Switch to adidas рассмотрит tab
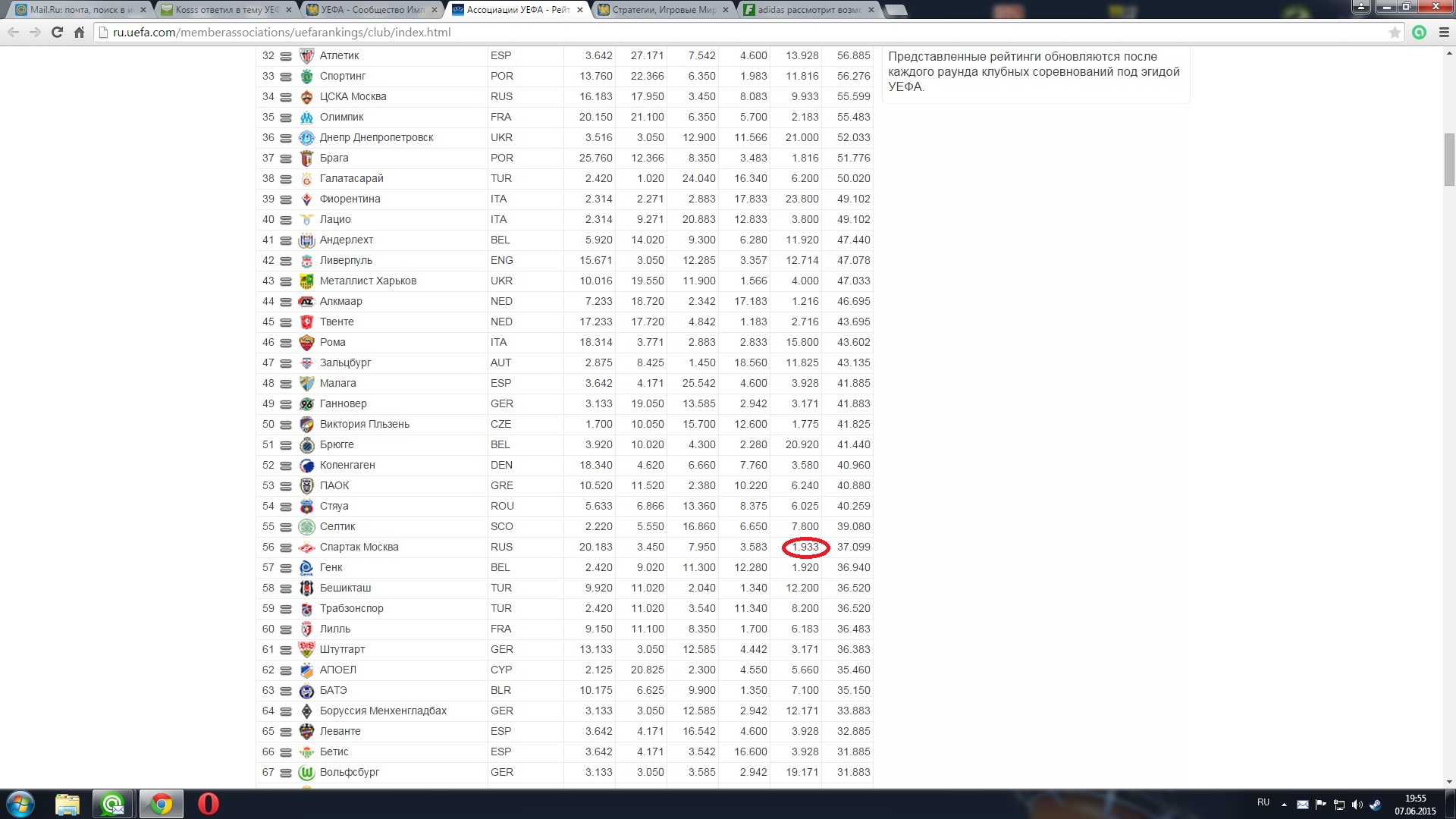The height and width of the screenshot is (819, 1456). tap(809, 10)
